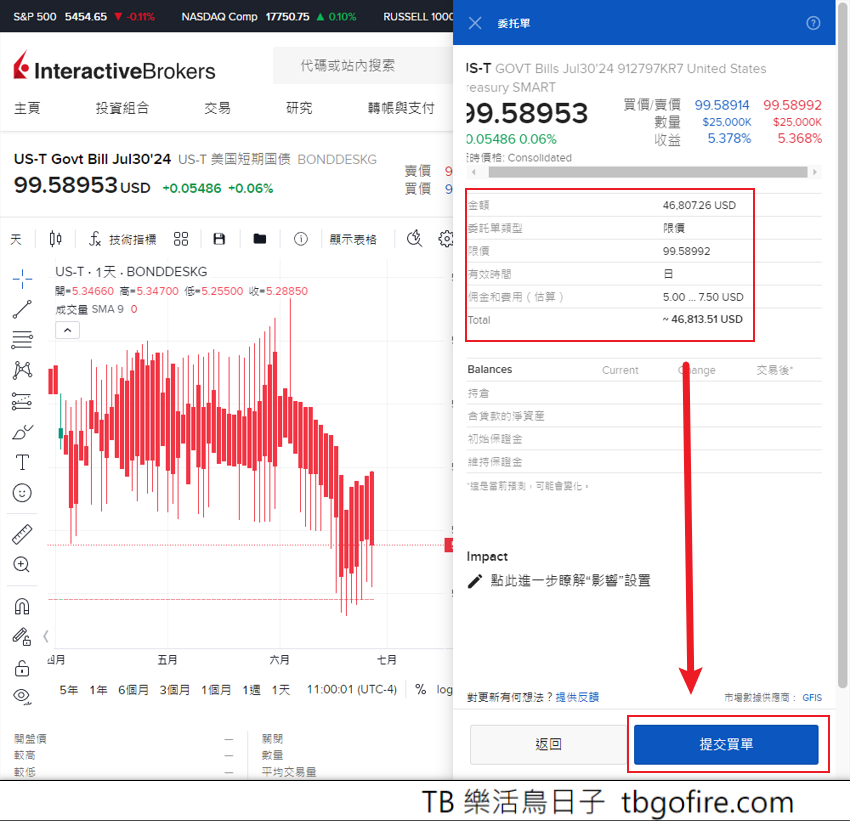Toggle percent scale on chart
Image resolution: width=850 pixels, height=821 pixels.
click(421, 689)
